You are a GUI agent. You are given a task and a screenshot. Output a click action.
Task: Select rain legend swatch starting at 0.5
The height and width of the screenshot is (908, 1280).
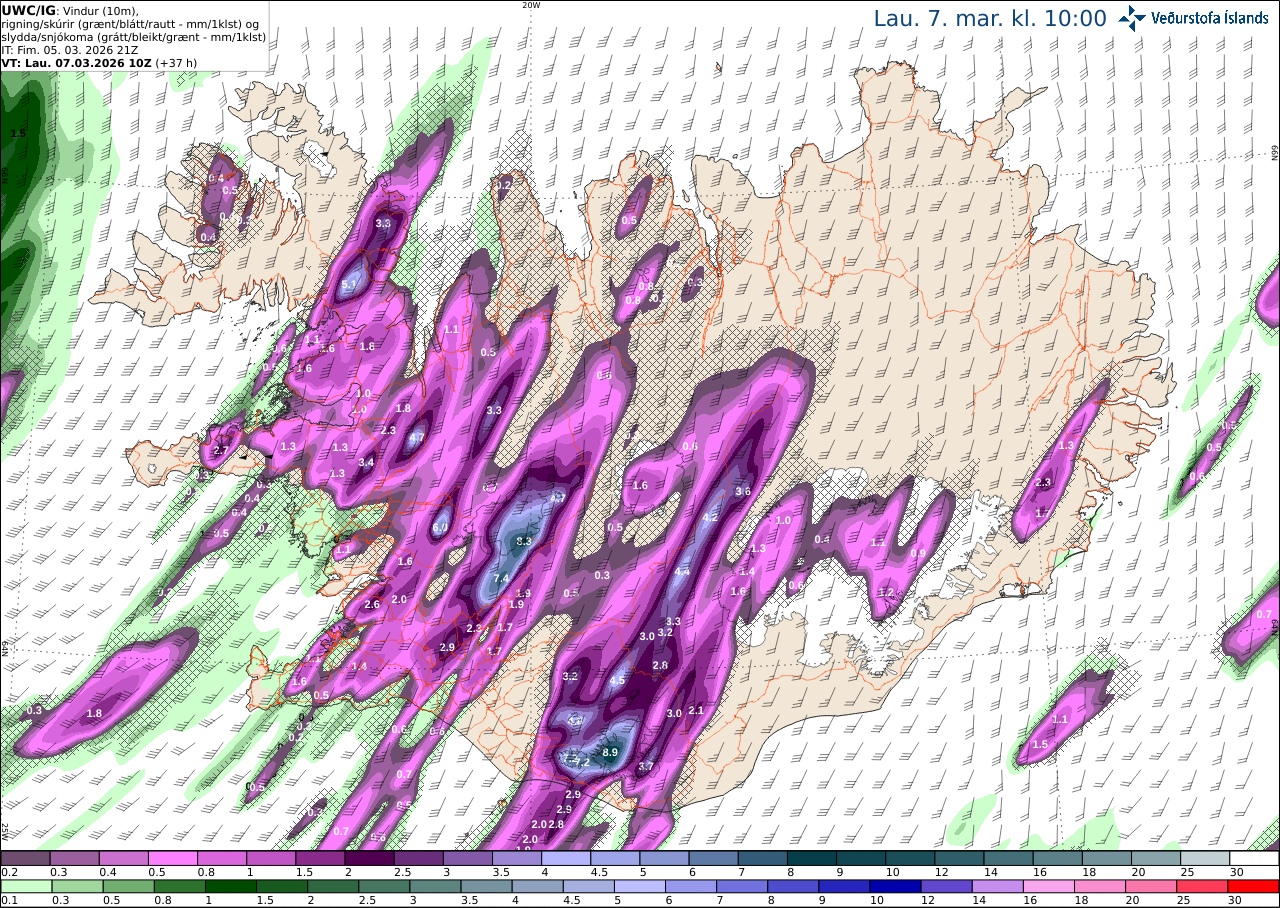127,886
